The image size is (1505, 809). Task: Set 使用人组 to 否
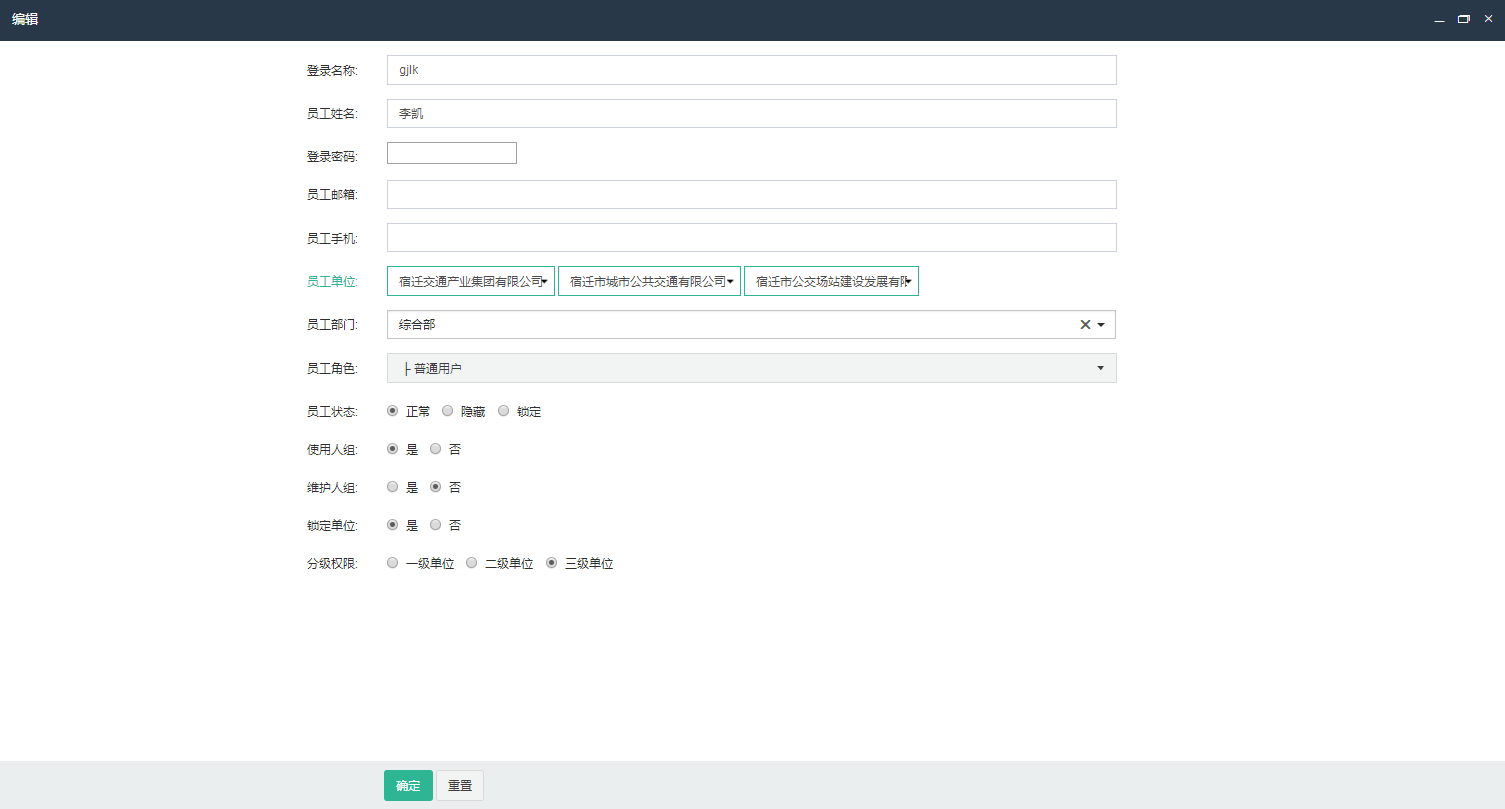[436, 449]
